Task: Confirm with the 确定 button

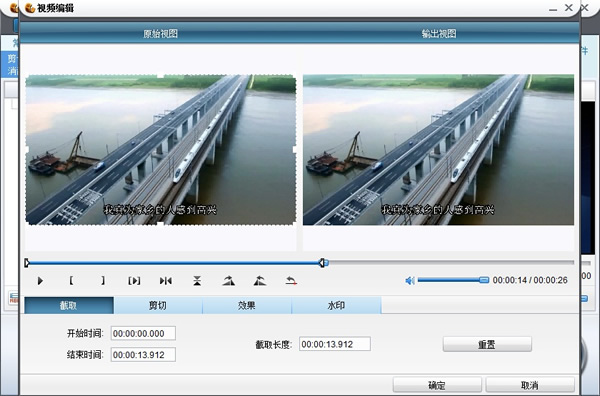Action: click(x=437, y=385)
